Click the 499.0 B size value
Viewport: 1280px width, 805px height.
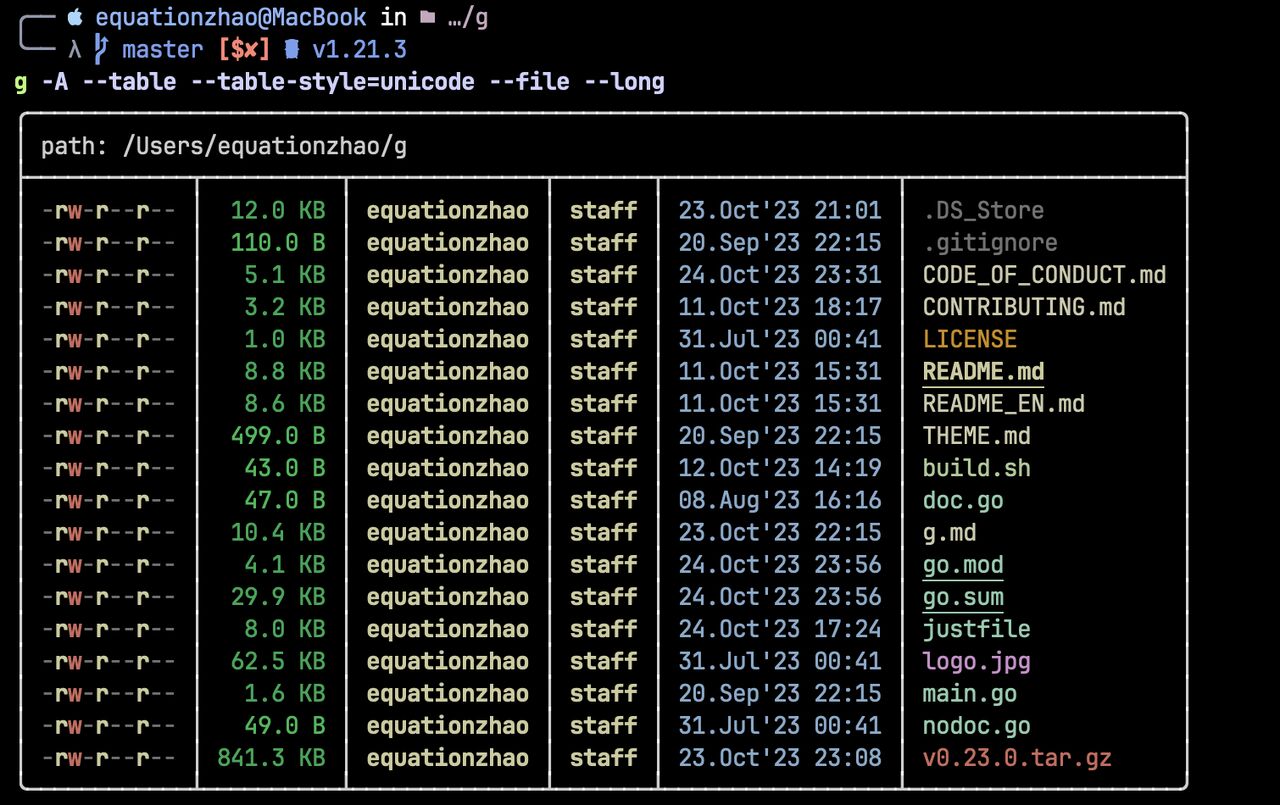278,436
